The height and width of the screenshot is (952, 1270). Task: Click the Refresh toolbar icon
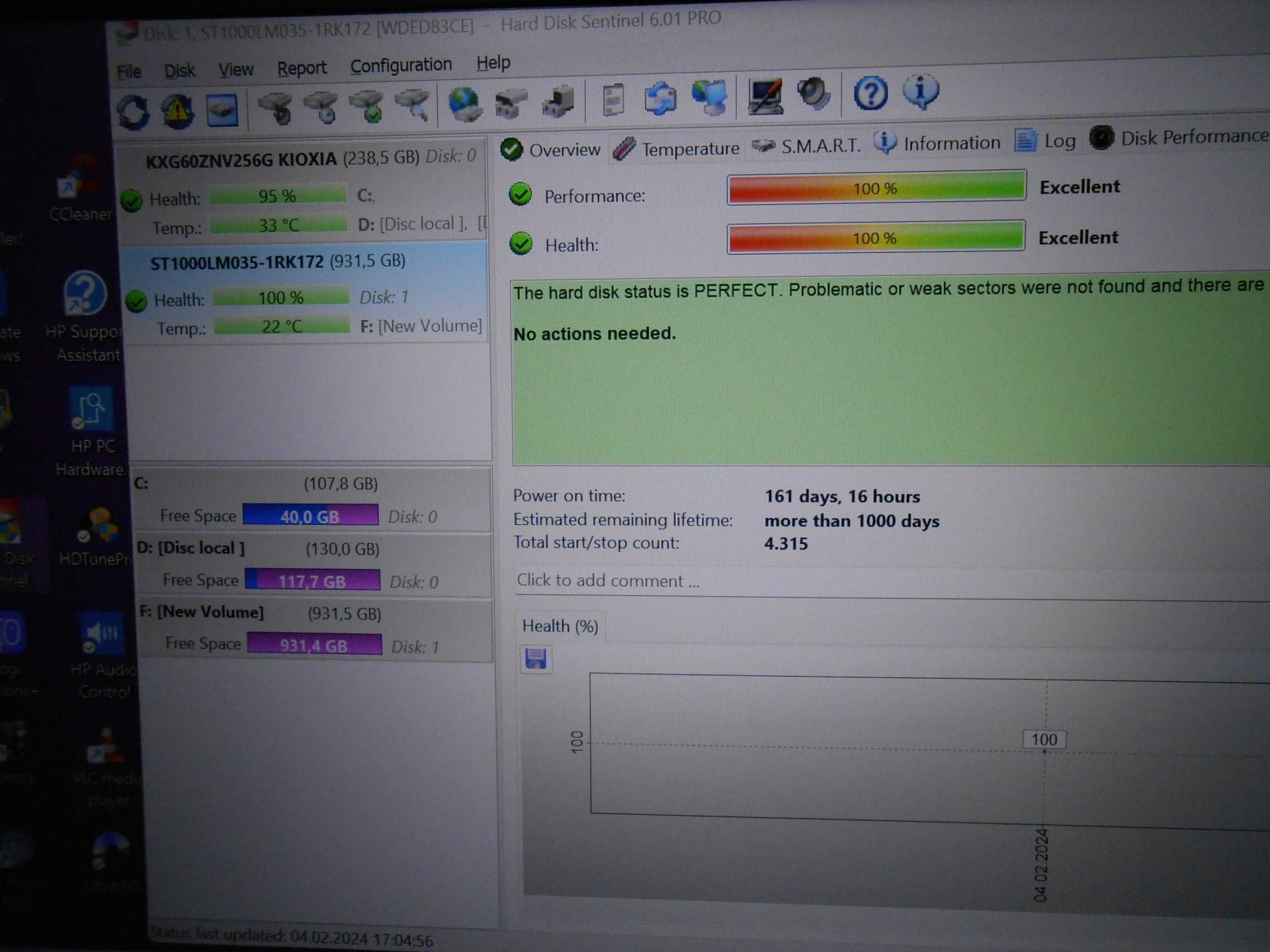point(133,111)
